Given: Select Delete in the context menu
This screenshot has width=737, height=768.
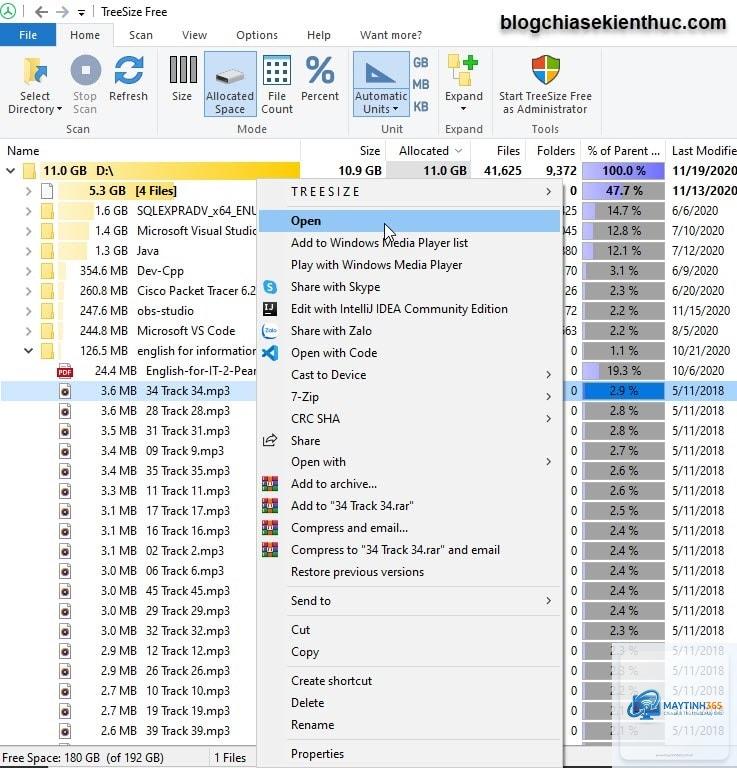Looking at the screenshot, I should click(x=409, y=703).
